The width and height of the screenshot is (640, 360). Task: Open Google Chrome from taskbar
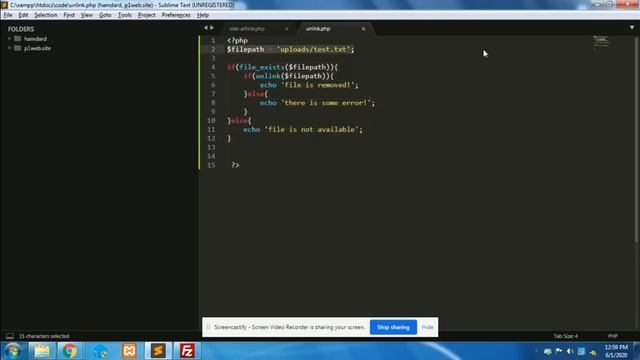click(70, 351)
